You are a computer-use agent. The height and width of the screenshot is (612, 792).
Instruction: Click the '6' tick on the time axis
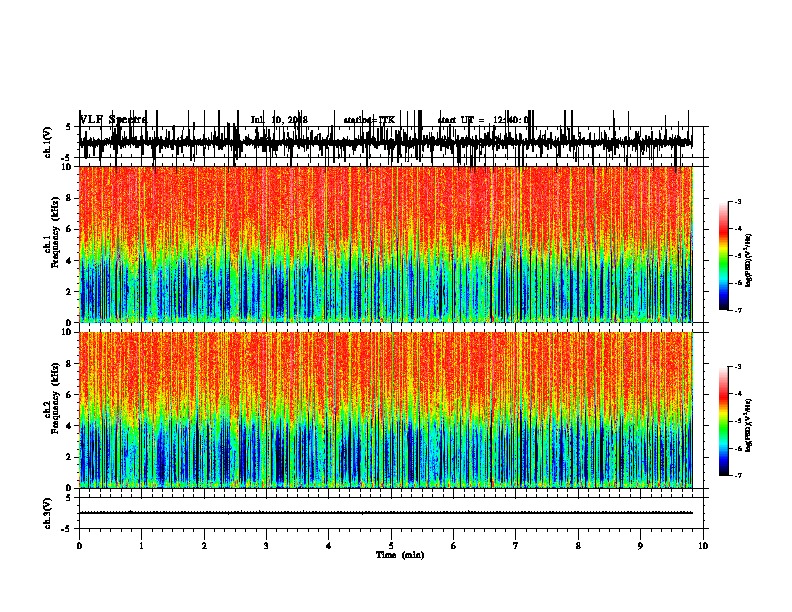coord(454,546)
